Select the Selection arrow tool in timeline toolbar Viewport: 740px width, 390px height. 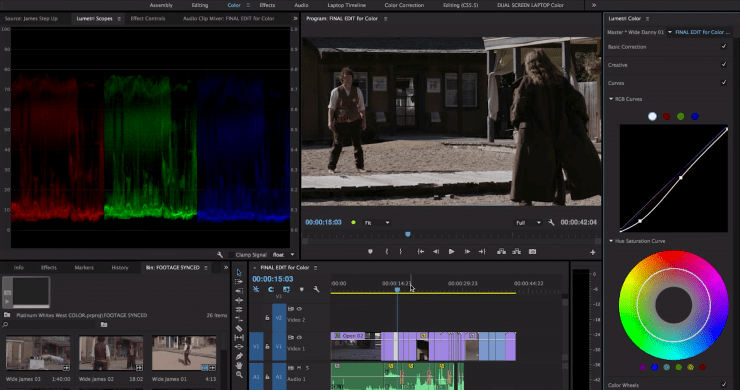239,272
